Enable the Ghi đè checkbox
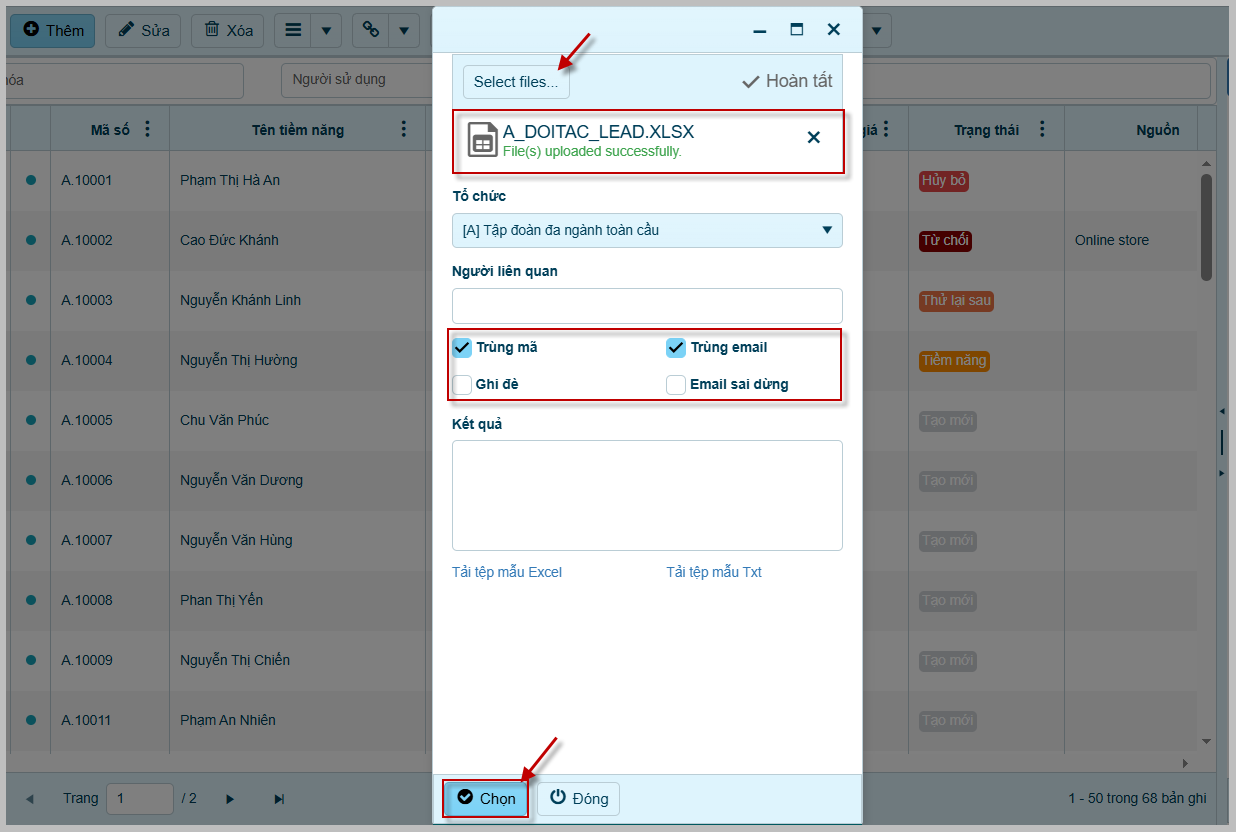This screenshot has width=1236, height=832. pyautogui.click(x=462, y=384)
